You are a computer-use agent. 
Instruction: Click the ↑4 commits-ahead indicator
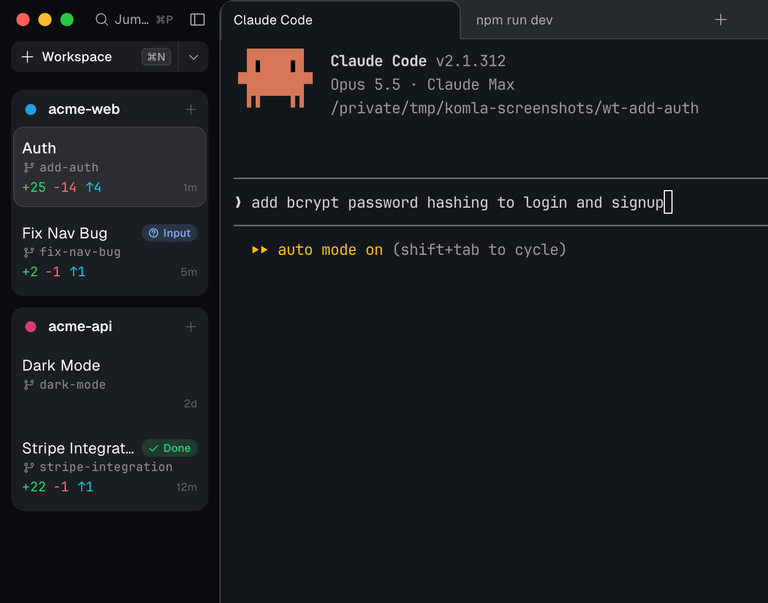tap(93, 188)
